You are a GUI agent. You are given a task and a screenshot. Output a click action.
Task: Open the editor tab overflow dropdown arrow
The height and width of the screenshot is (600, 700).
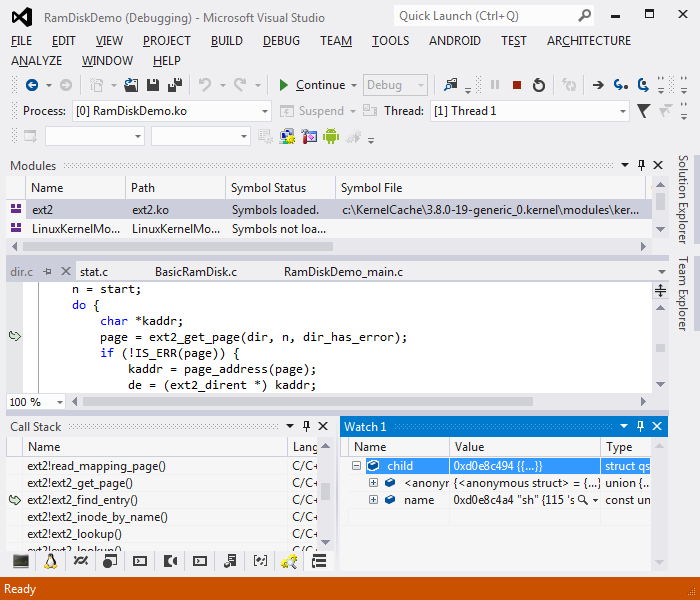(662, 272)
